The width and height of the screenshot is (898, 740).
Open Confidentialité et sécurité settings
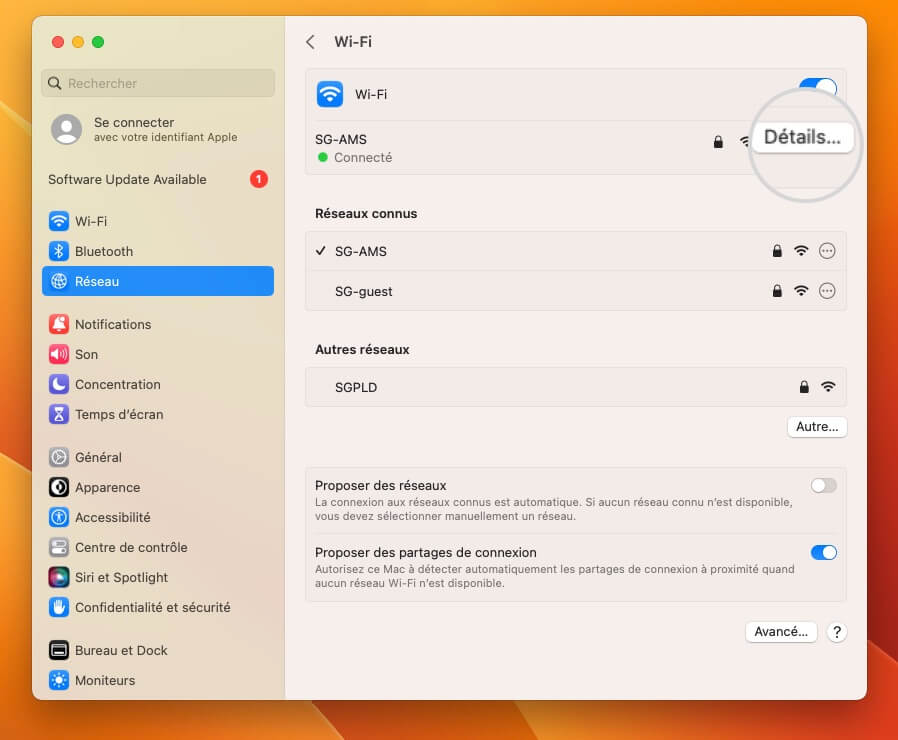coord(157,607)
